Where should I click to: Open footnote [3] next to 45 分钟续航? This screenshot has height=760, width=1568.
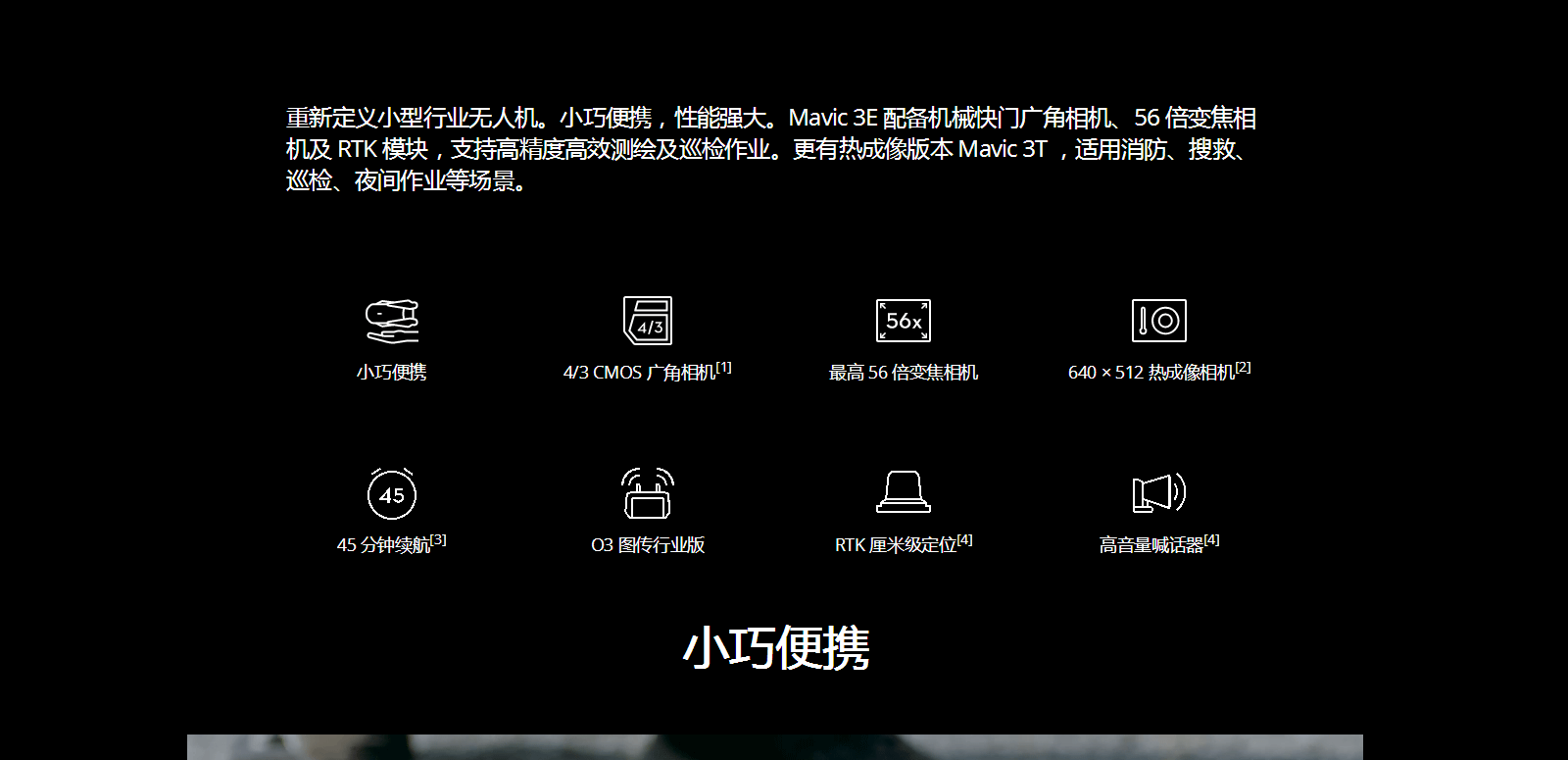439,540
